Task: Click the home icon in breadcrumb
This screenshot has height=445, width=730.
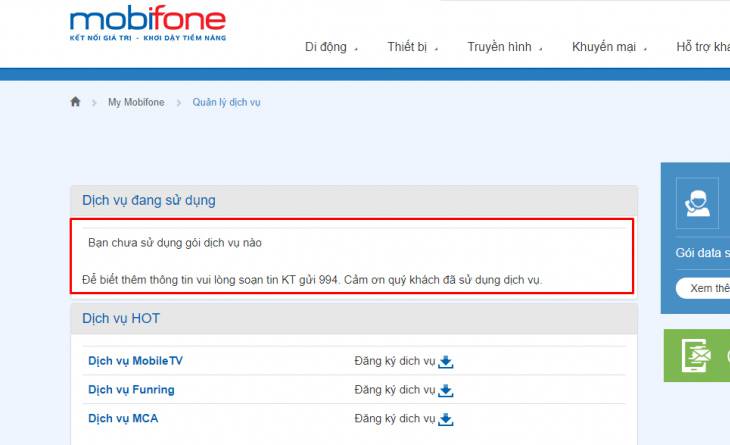Action: tap(75, 102)
